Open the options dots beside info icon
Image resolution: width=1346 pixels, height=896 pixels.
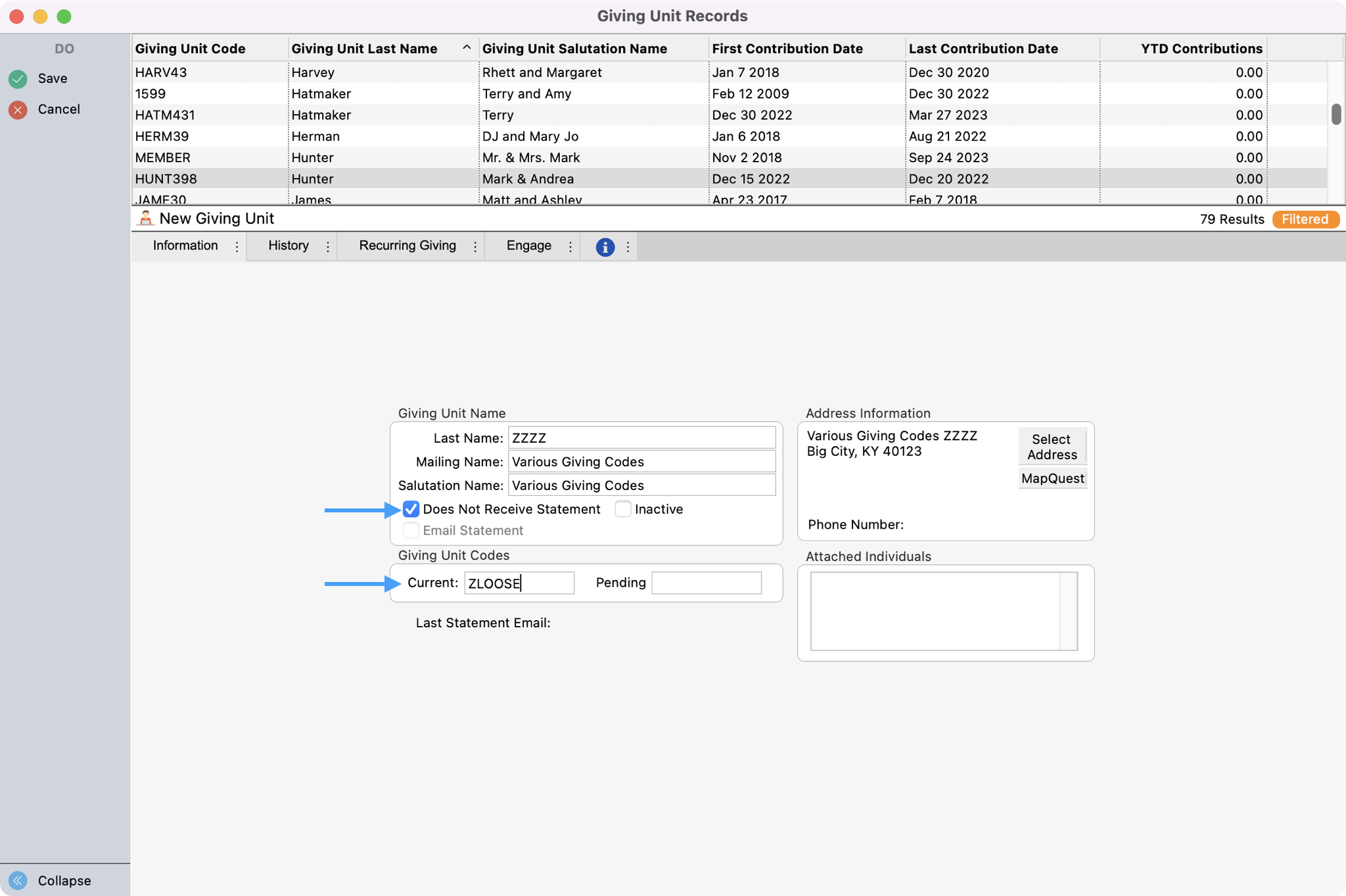pos(628,247)
